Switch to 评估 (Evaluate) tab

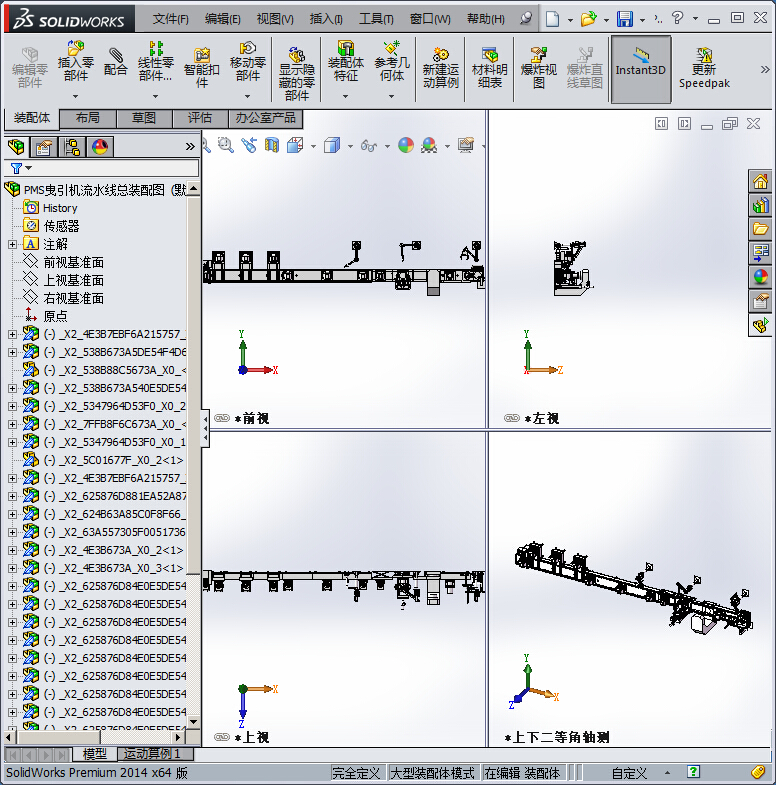[x=200, y=118]
